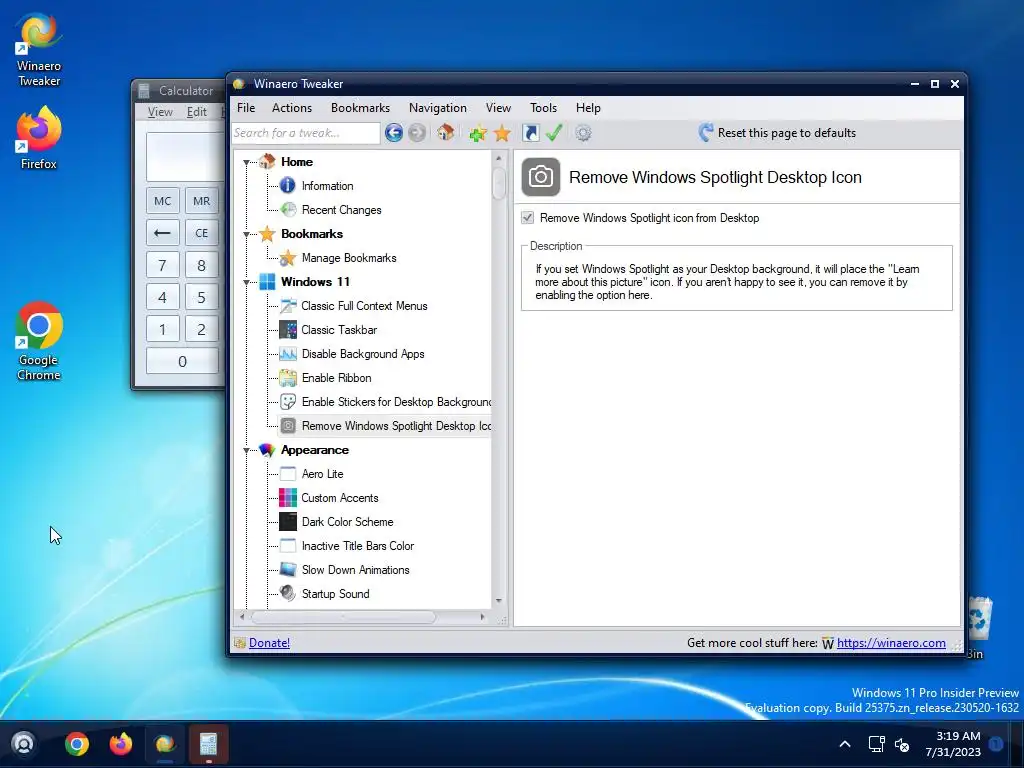Click the Enable Ribbon tree icon
Image resolution: width=1024 pixels, height=768 pixels.
tap(288, 377)
